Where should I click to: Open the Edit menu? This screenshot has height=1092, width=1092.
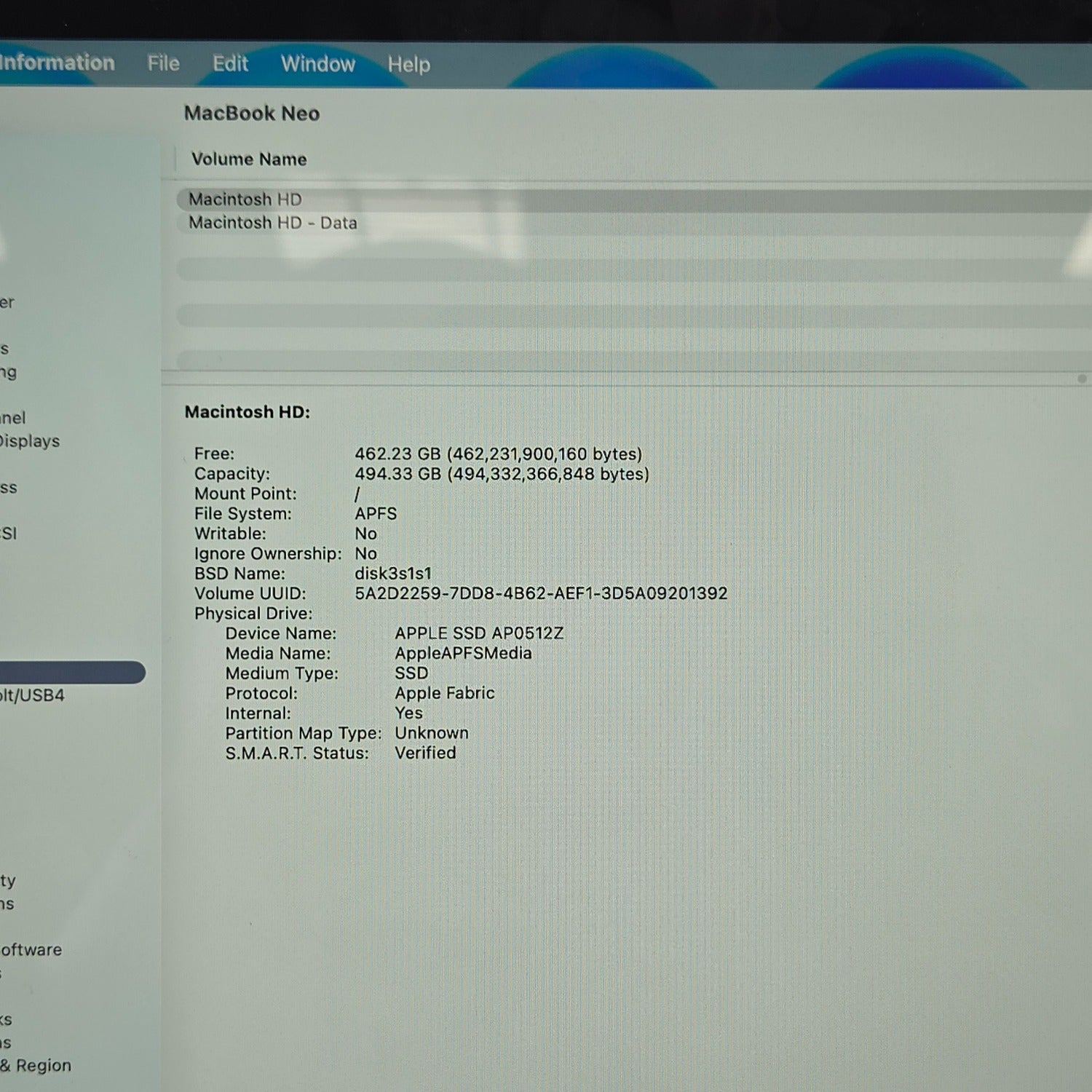click(230, 63)
